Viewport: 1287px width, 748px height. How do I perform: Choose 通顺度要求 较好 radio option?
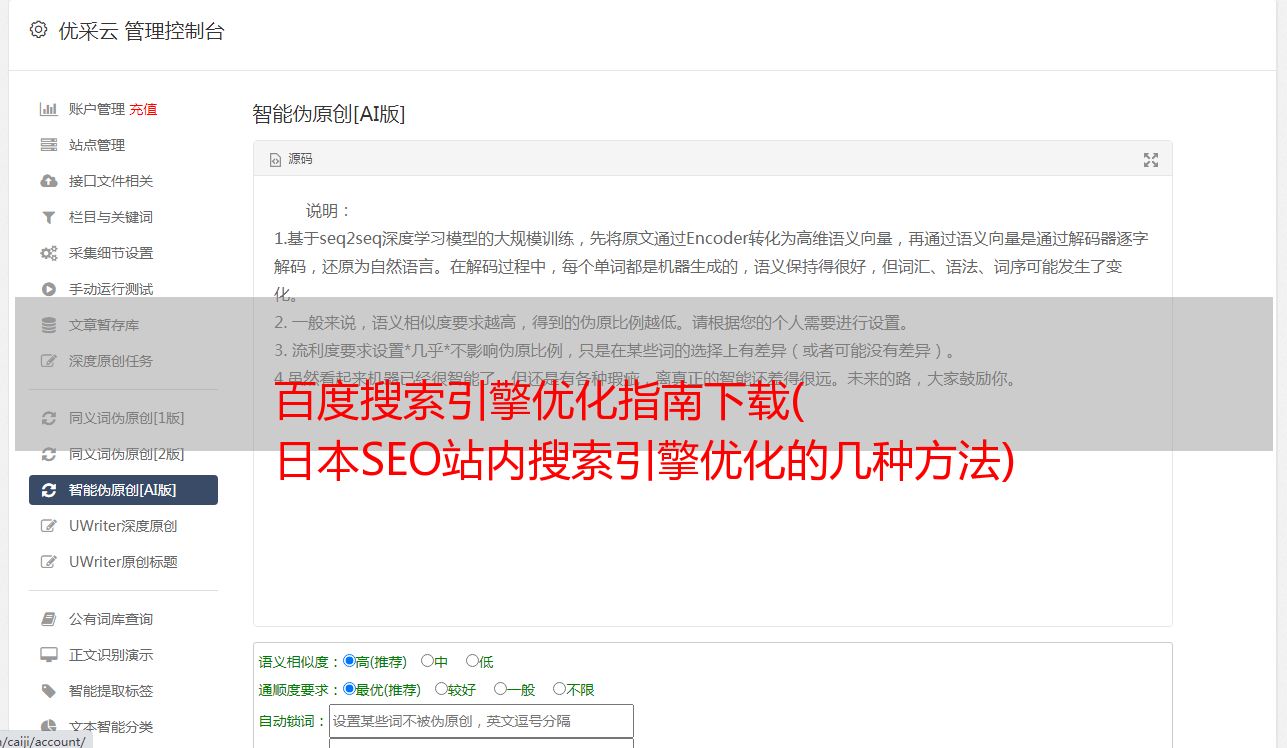pos(441,689)
